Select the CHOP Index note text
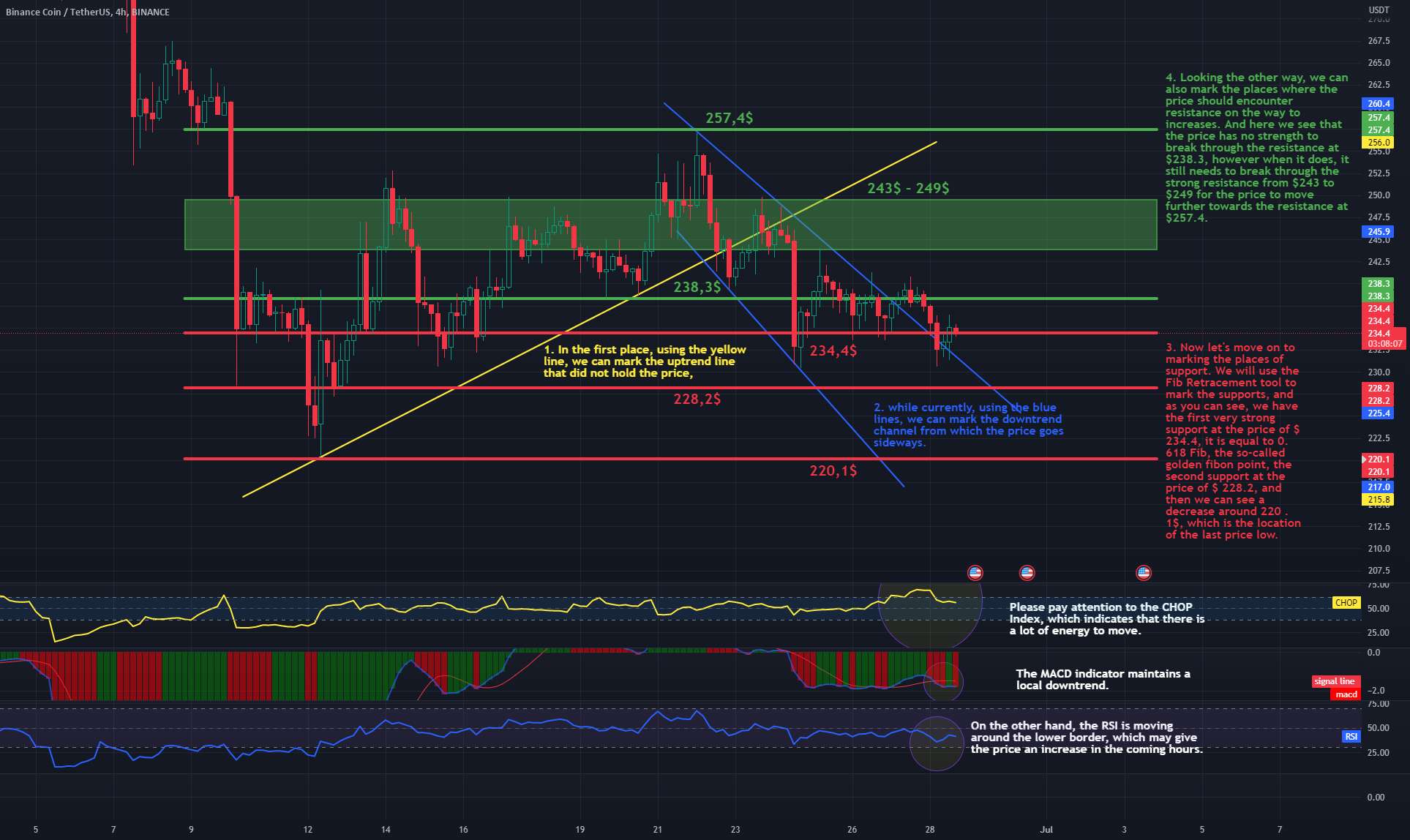The image size is (1410, 840). 1106,619
